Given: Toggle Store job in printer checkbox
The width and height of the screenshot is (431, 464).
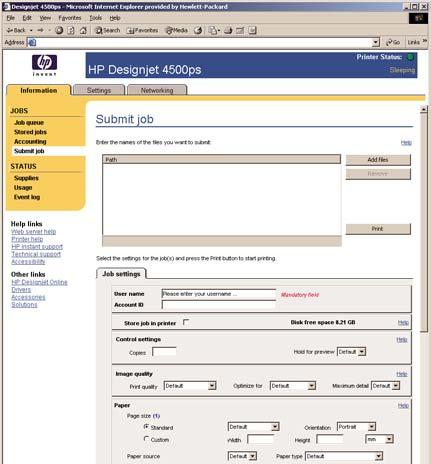Looking at the screenshot, I should (186, 322).
